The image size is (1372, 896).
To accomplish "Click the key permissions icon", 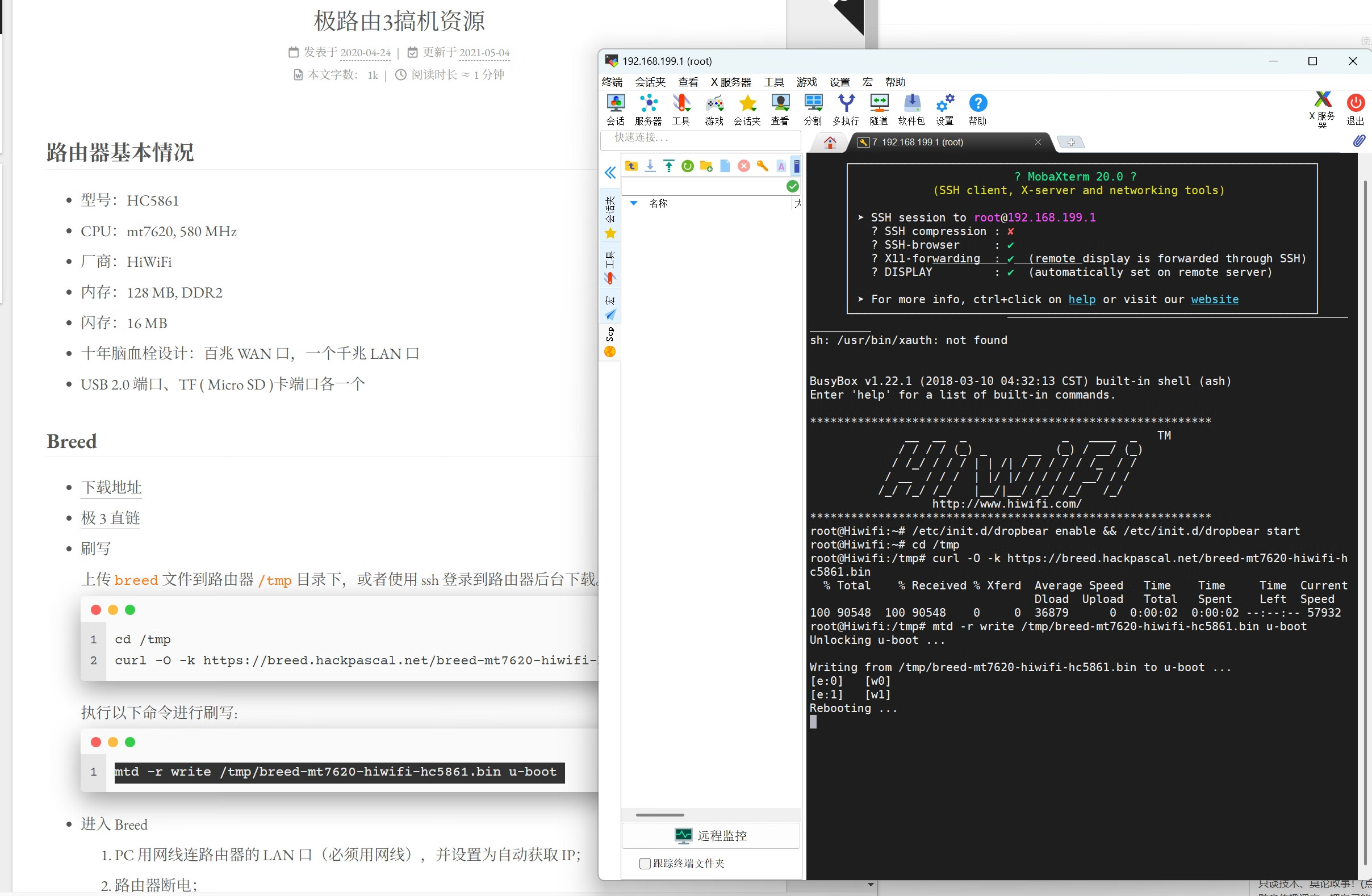I will tap(762, 166).
